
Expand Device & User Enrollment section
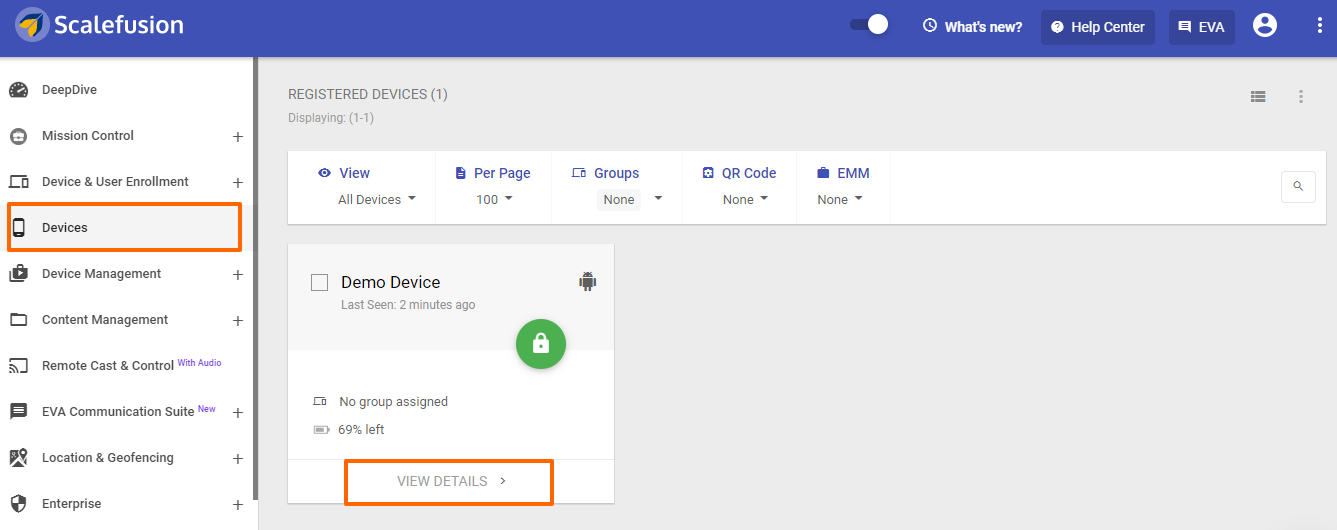tap(238, 183)
